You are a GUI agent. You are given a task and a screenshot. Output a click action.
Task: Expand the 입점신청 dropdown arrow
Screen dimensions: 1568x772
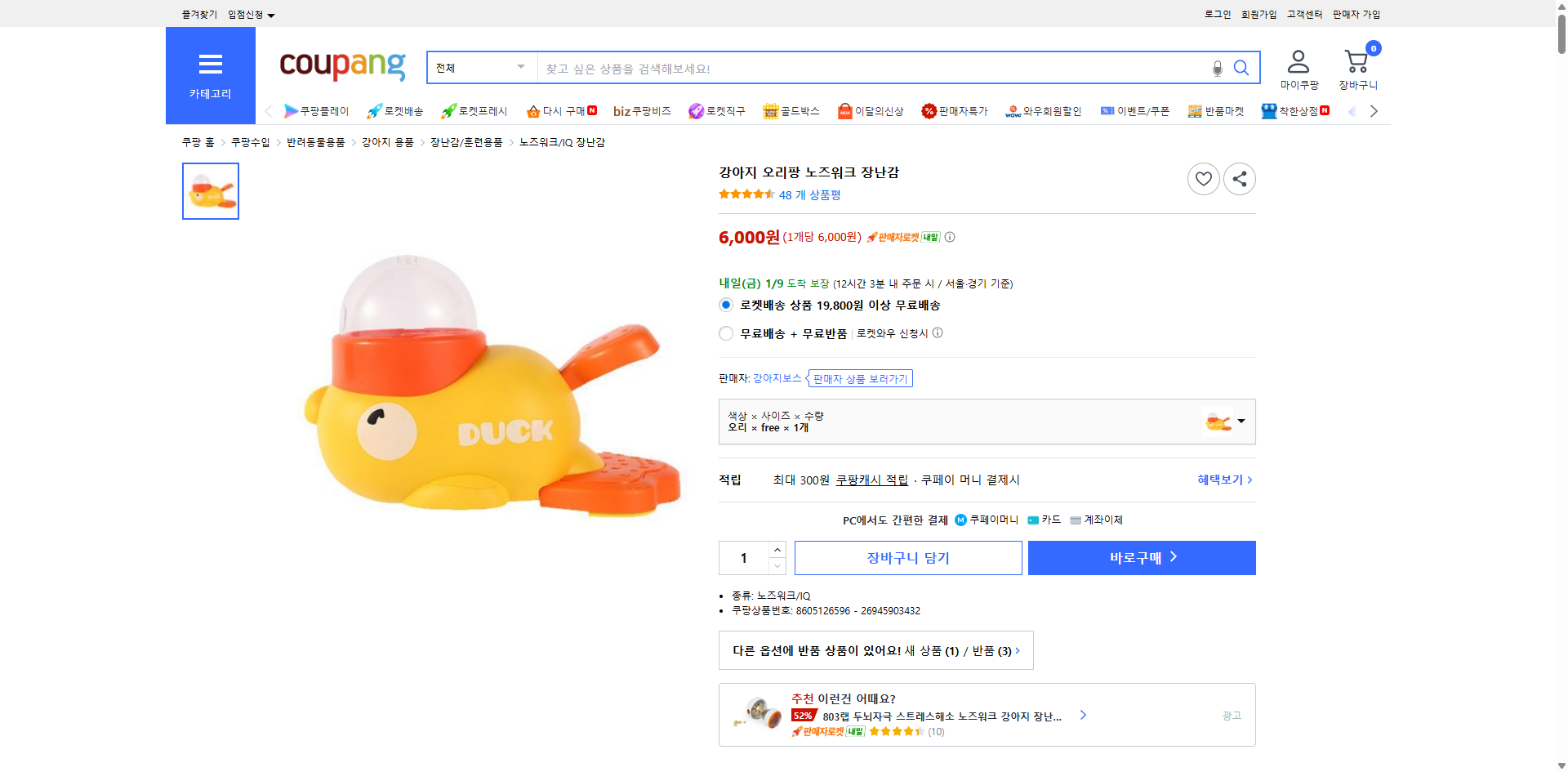(x=272, y=14)
